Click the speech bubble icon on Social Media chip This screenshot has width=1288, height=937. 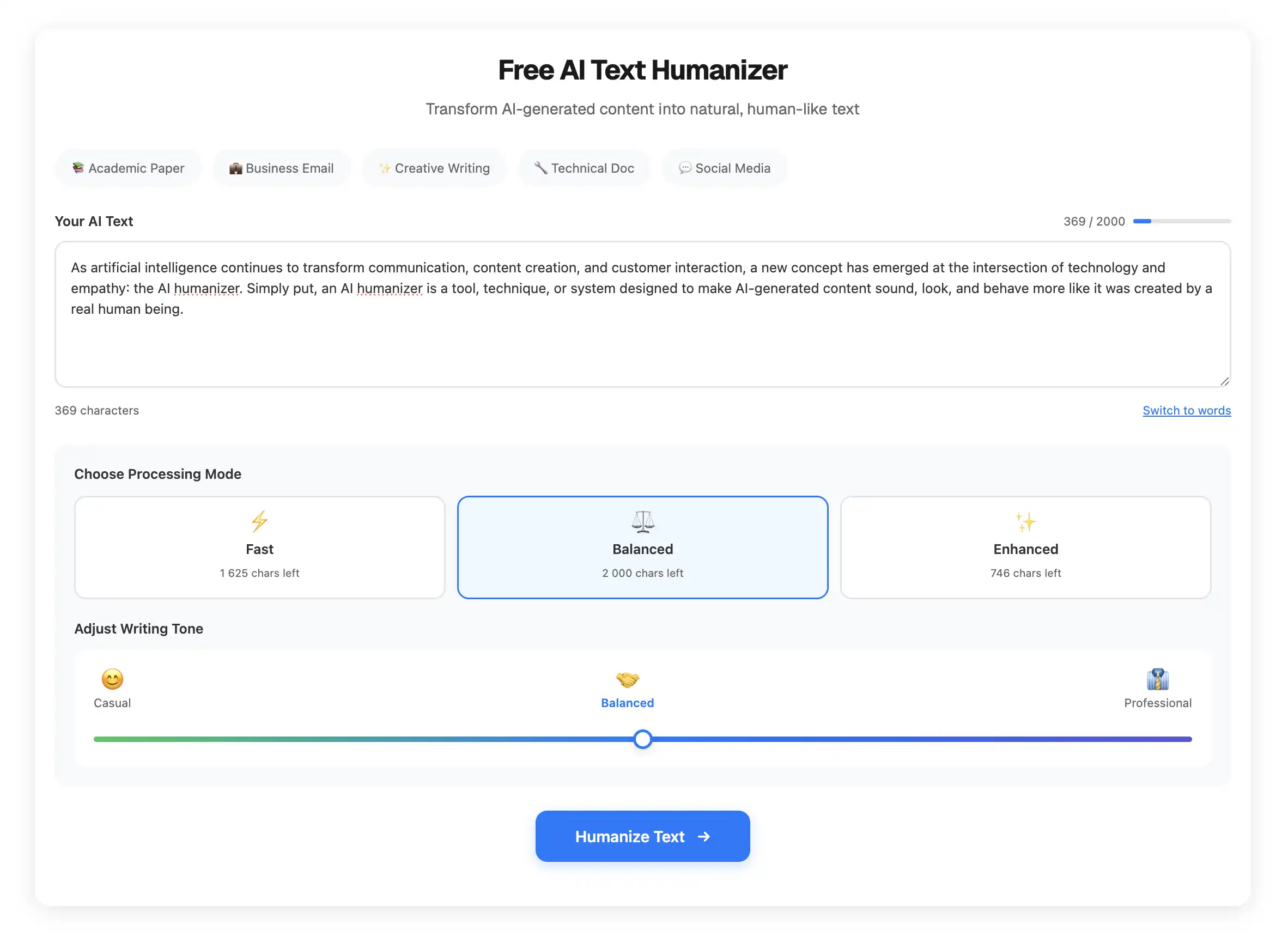[685, 168]
